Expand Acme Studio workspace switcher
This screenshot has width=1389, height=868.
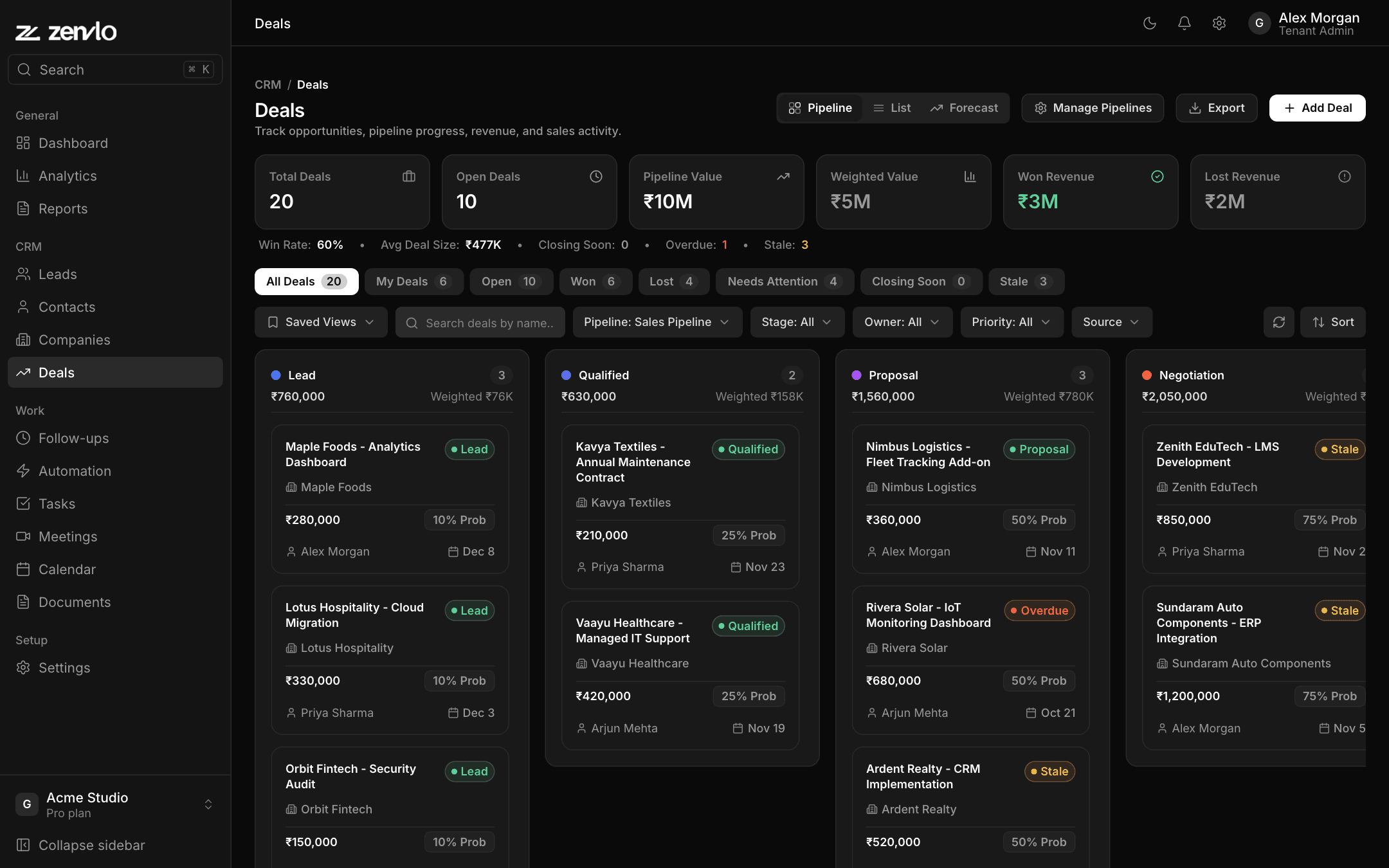pyautogui.click(x=115, y=804)
